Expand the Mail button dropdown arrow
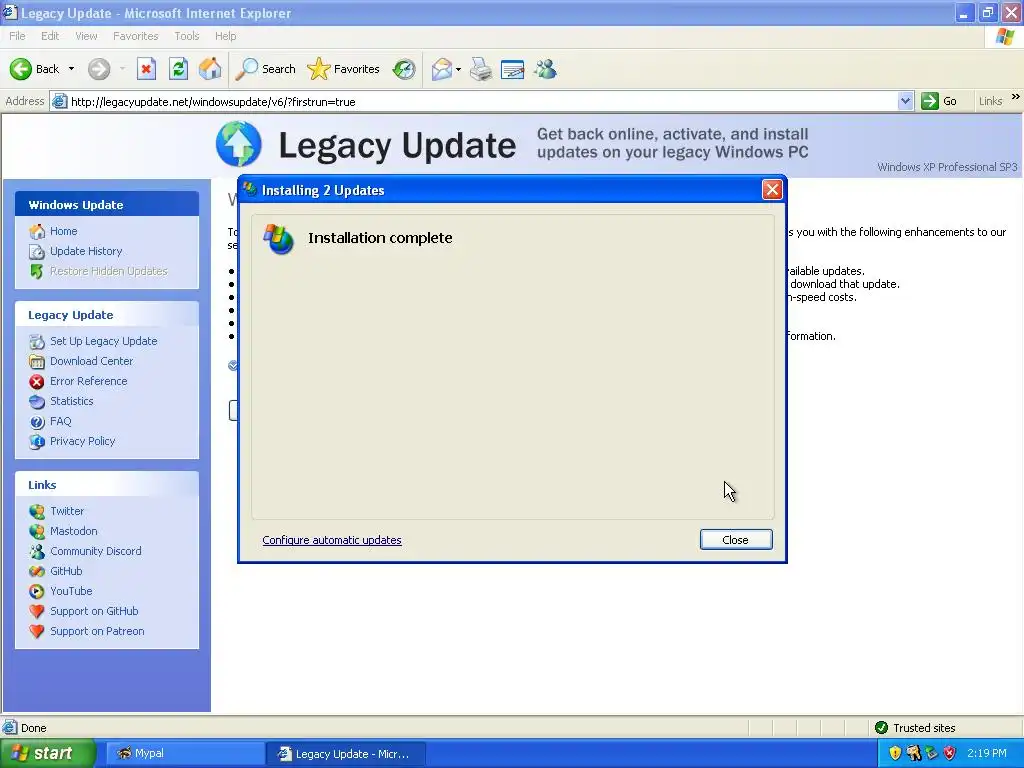The height and width of the screenshot is (768, 1024). (458, 69)
